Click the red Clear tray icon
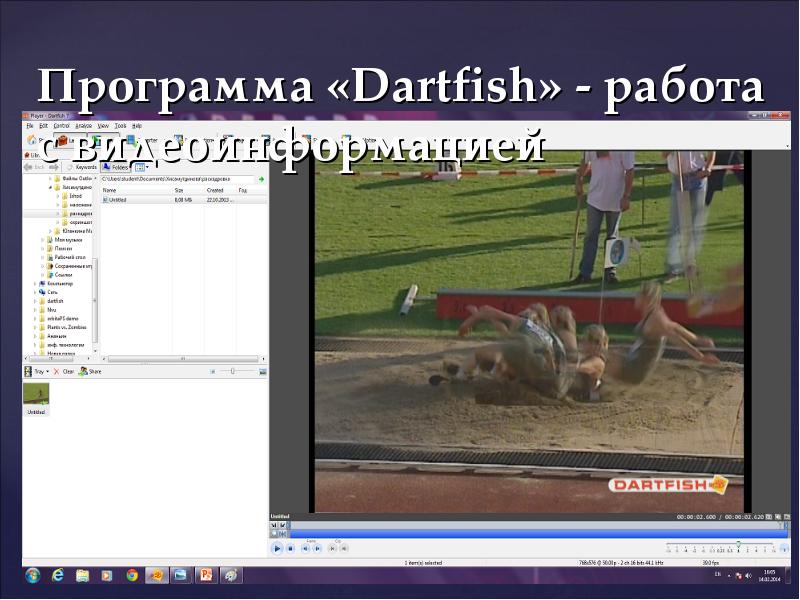The width and height of the screenshot is (800, 600). pyautogui.click(x=56, y=371)
